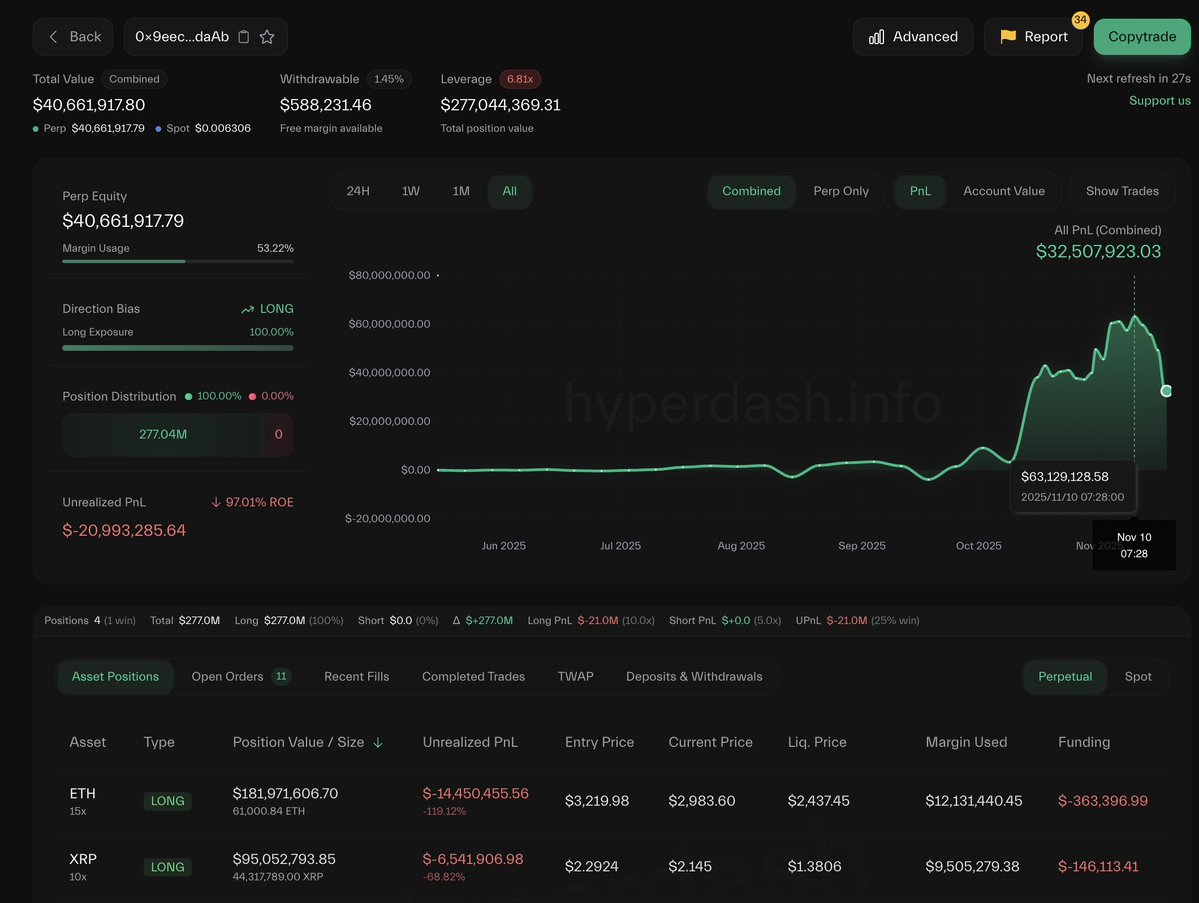Select the 24H time range
The height and width of the screenshot is (903, 1199).
(x=358, y=191)
